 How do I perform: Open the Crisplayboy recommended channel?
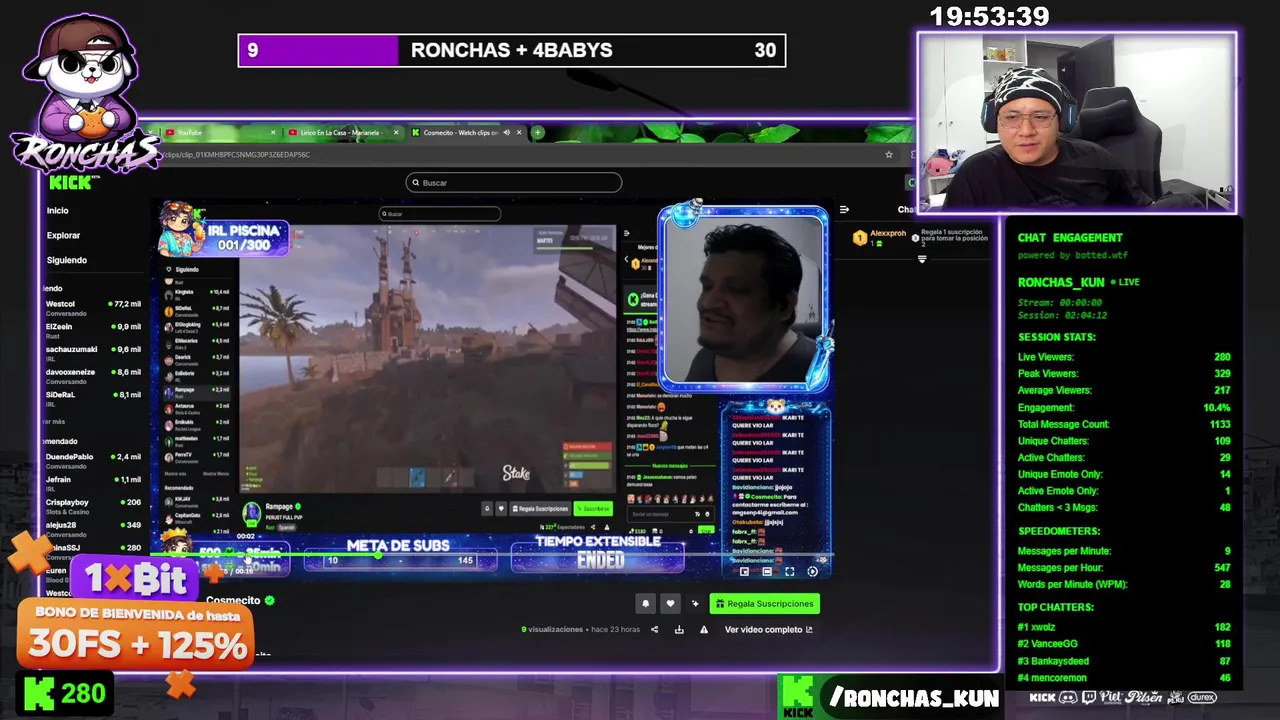tap(93, 505)
